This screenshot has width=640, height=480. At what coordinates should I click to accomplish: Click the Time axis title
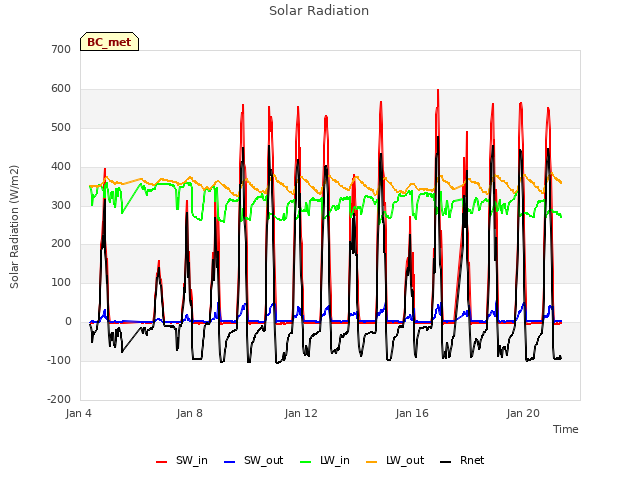[566, 429]
